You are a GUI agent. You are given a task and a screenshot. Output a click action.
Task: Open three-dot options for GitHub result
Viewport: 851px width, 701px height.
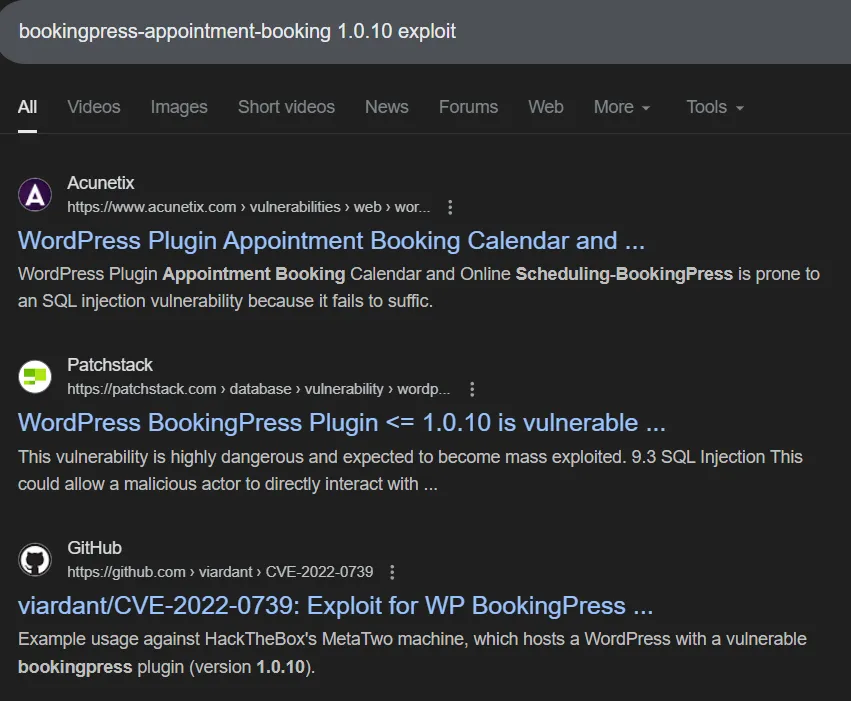click(x=392, y=572)
